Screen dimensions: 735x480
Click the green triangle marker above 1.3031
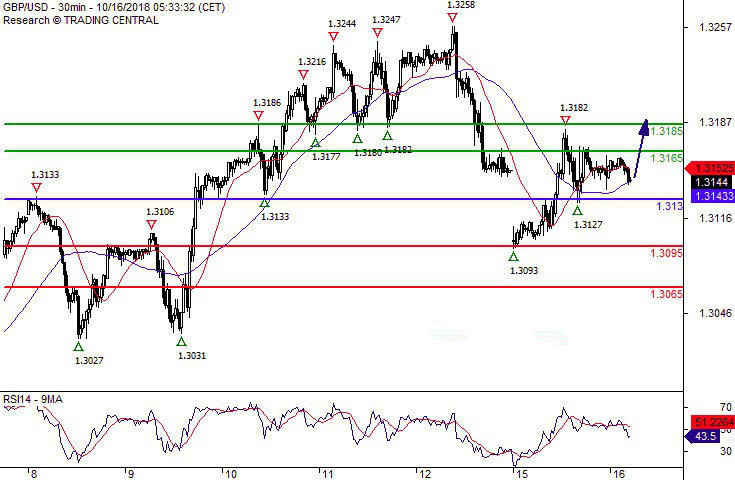(x=181, y=342)
